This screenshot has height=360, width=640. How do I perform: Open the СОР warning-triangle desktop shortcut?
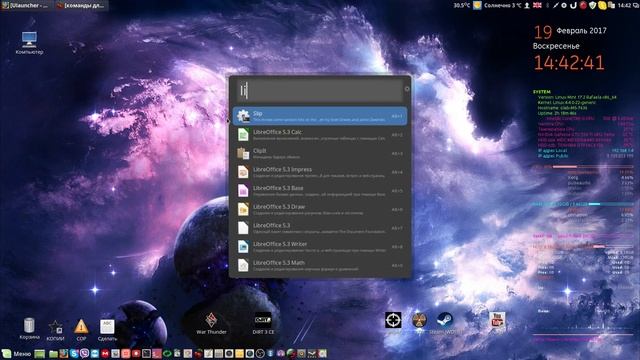(x=81, y=330)
